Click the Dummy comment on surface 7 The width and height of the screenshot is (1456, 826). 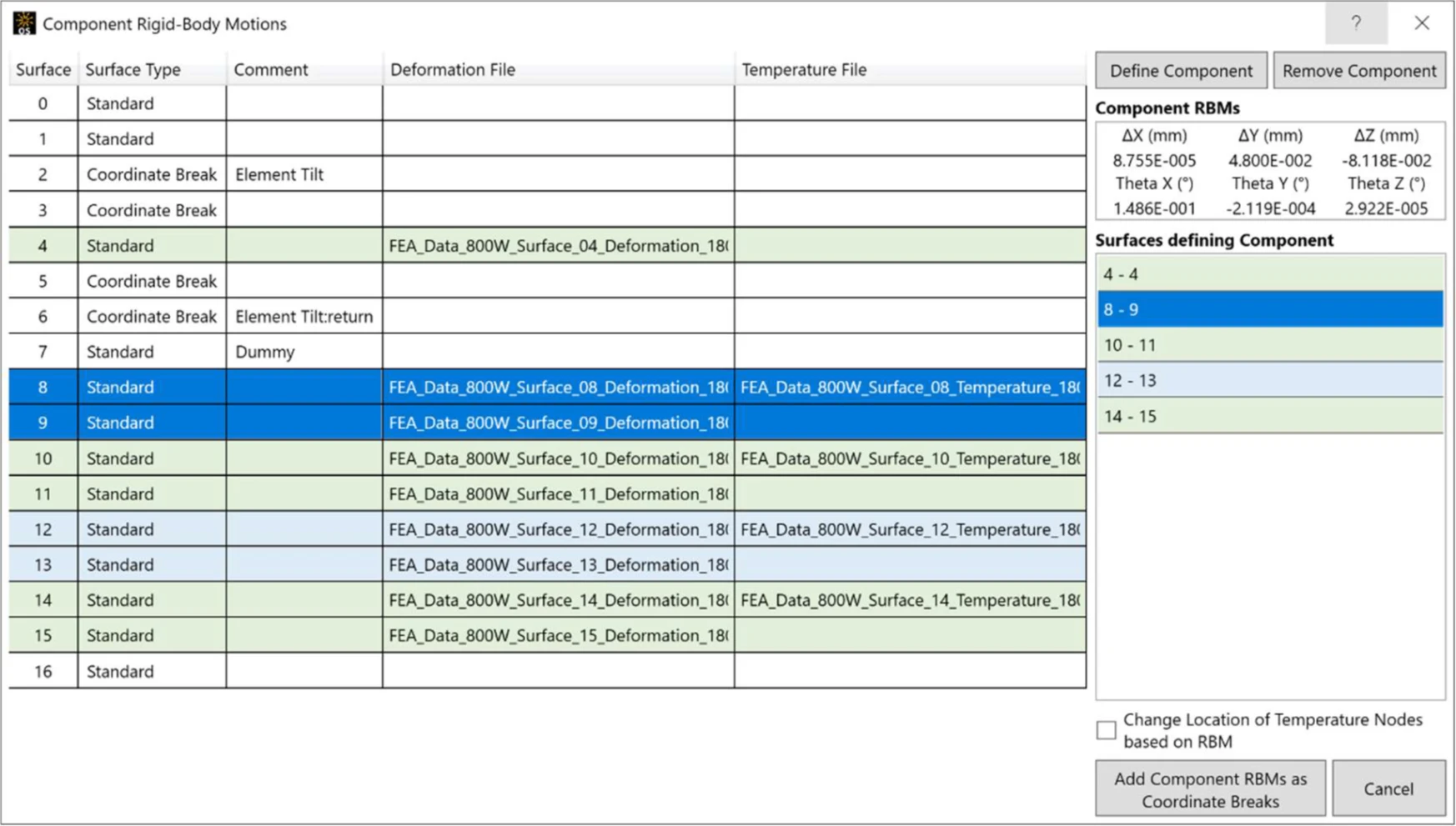(x=304, y=352)
